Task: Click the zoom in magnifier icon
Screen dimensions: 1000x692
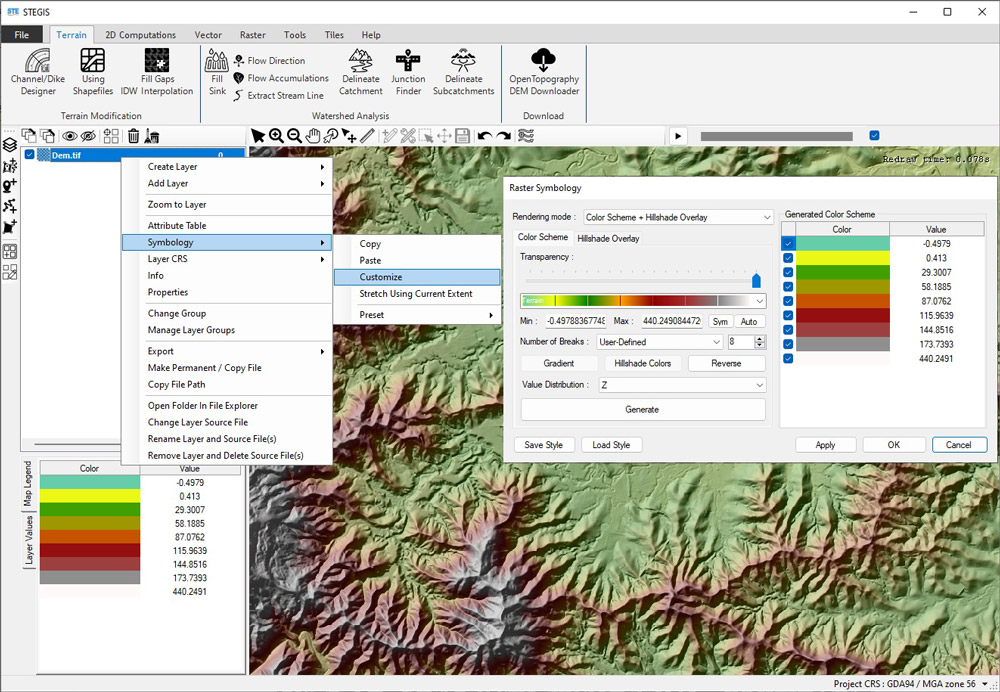Action: (x=276, y=136)
